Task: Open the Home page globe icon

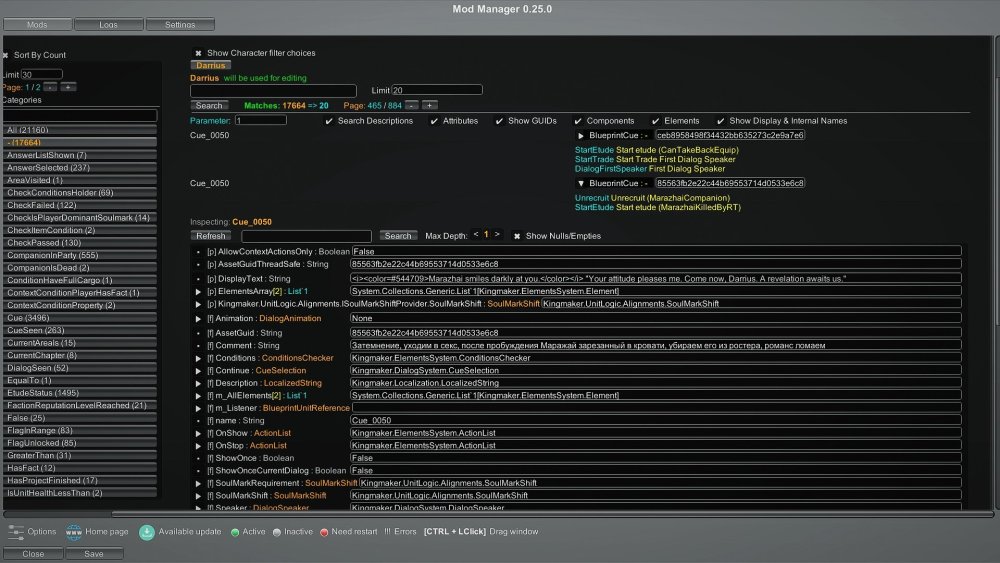Action: [74, 531]
